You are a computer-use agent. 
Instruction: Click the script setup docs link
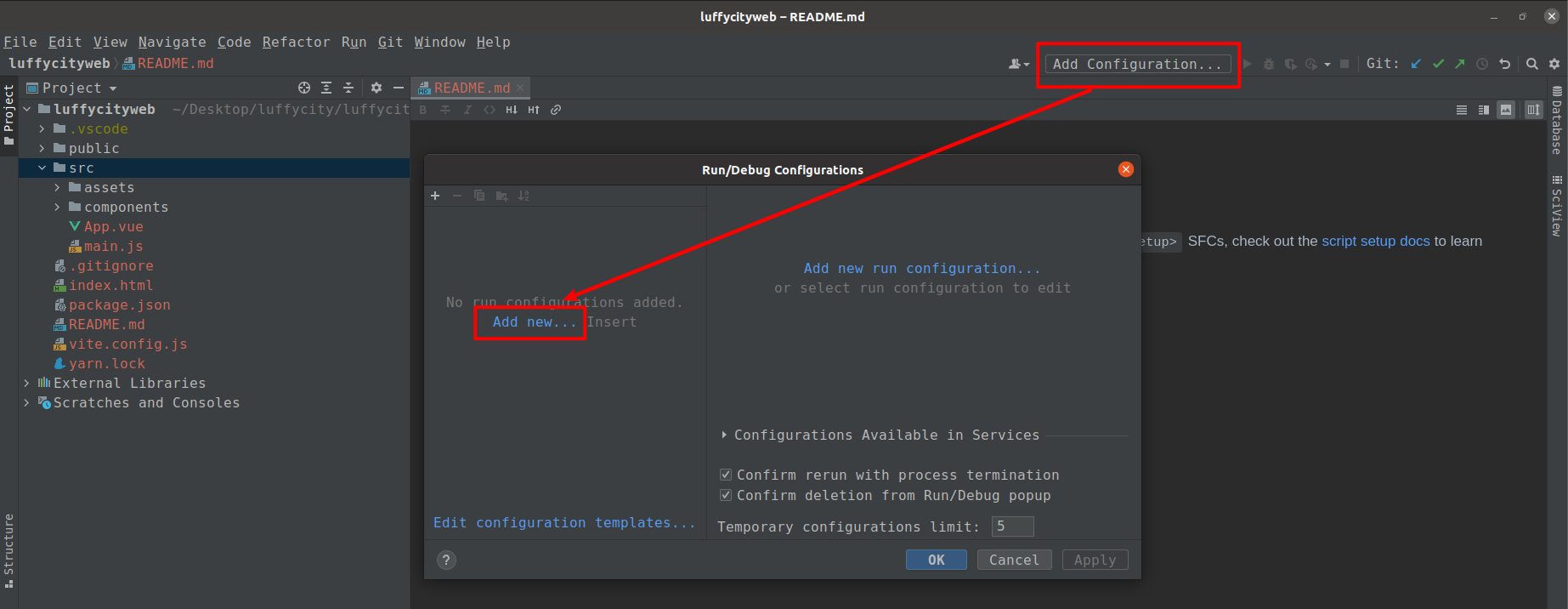click(1375, 241)
